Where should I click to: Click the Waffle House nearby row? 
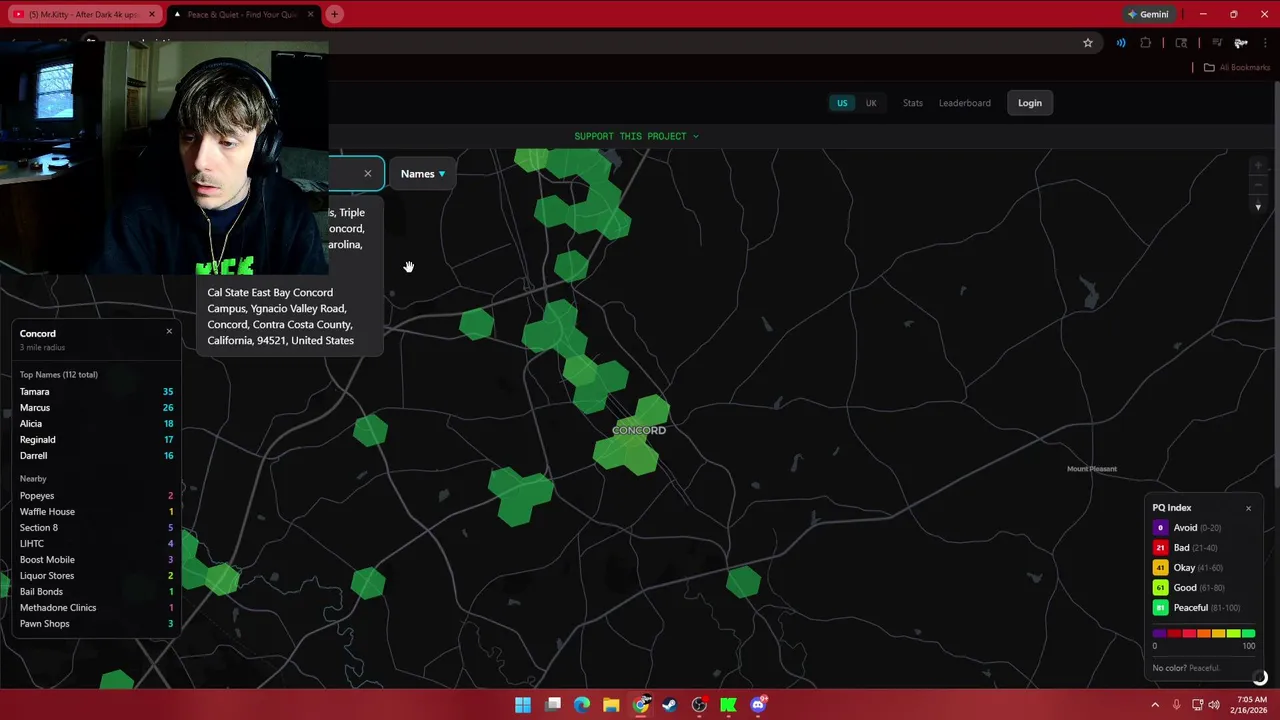96,512
